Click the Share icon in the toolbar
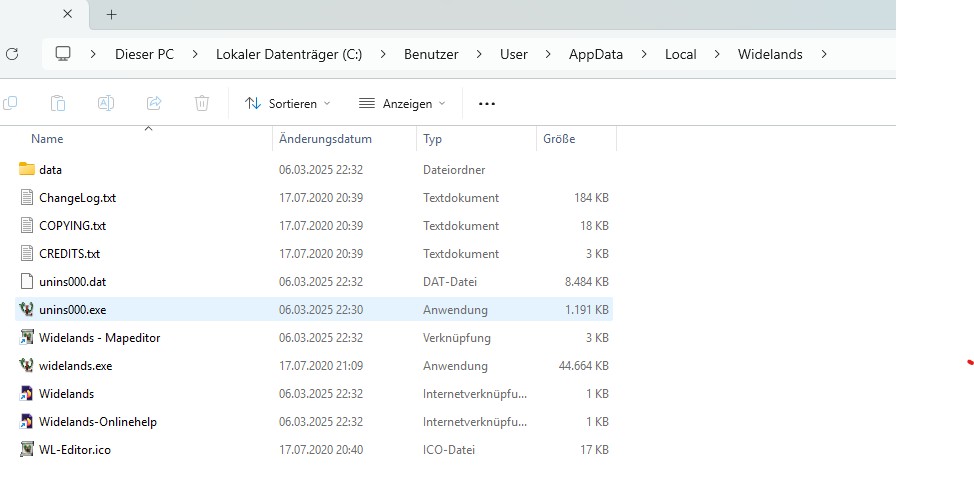 (154, 103)
